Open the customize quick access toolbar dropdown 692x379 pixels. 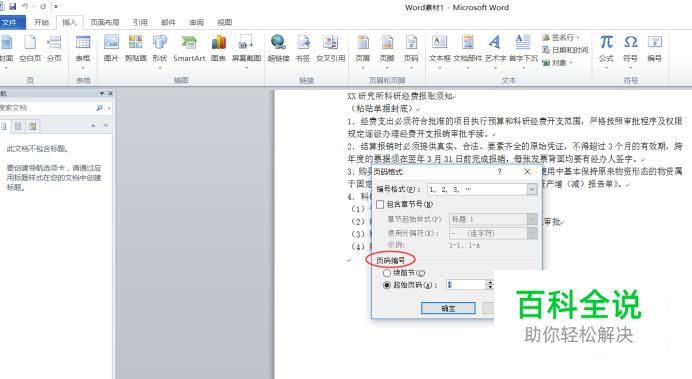(x=56, y=7)
